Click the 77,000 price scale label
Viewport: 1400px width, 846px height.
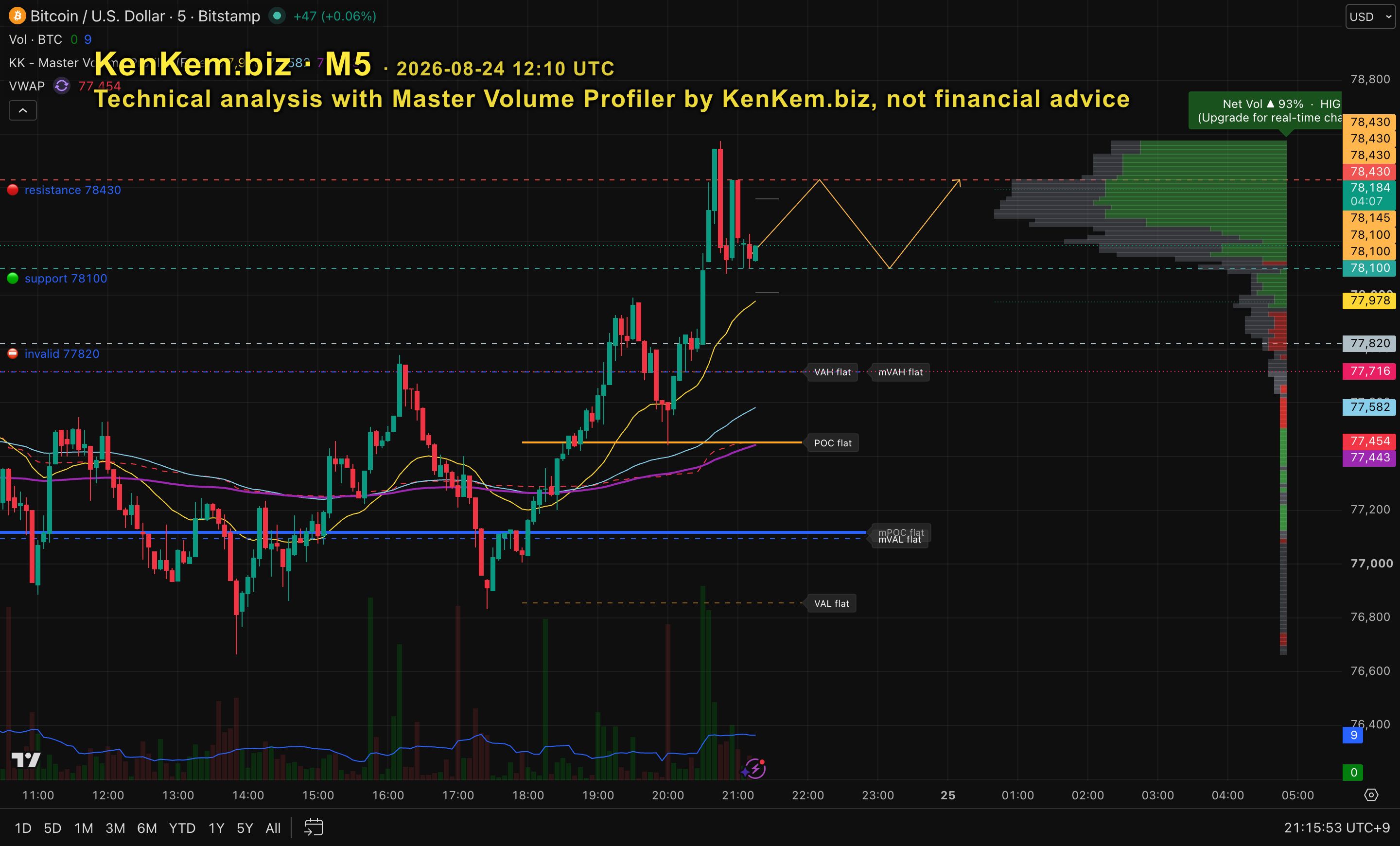(x=1371, y=563)
